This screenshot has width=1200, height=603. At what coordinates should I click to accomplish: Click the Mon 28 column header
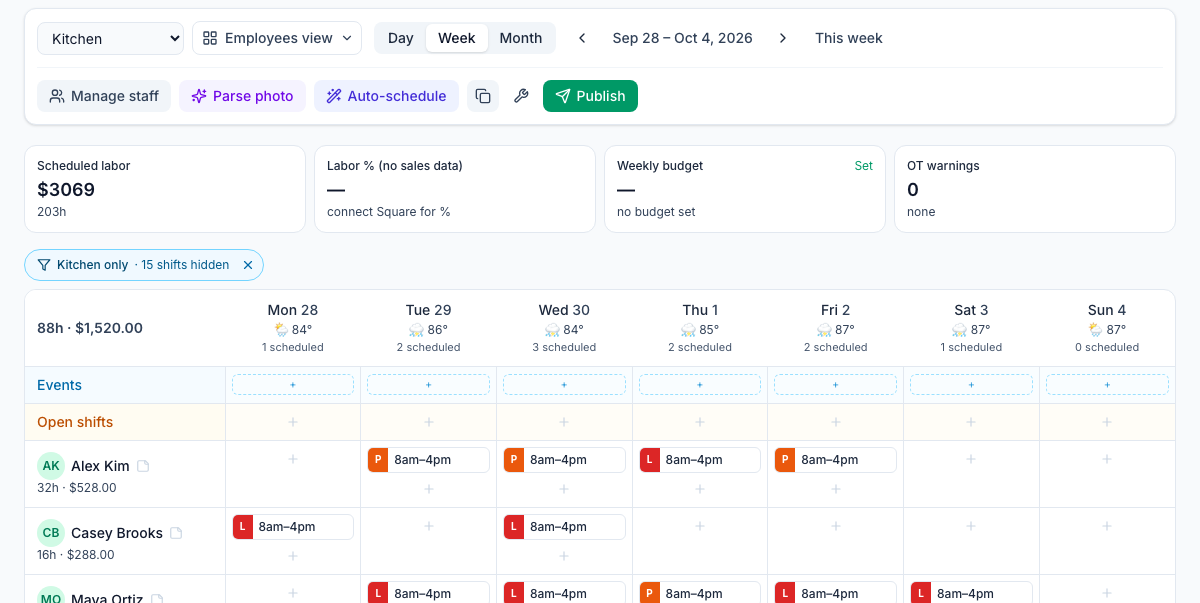point(293,328)
